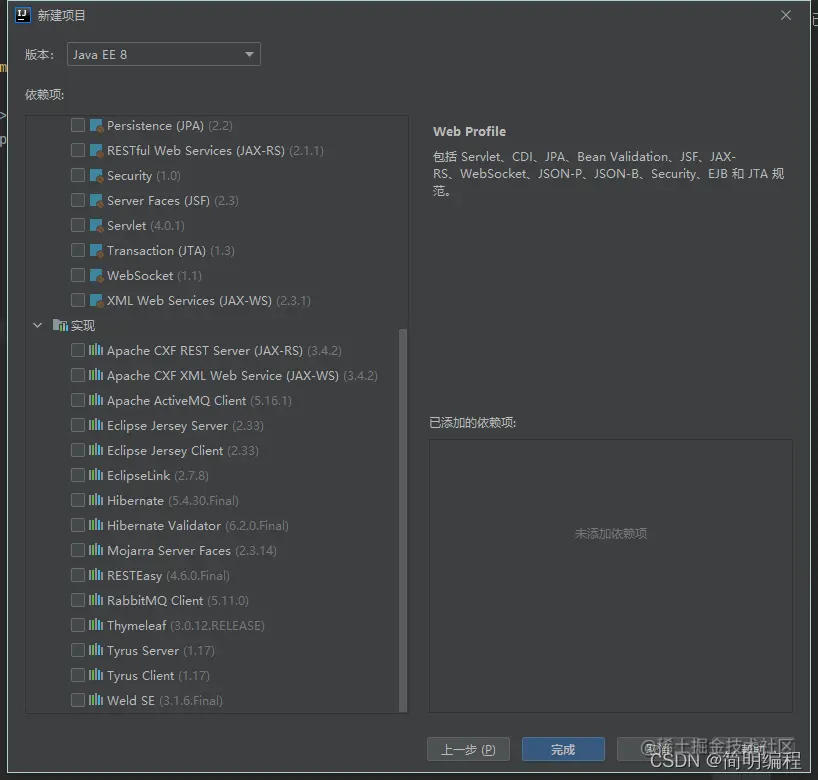Viewport: 818px width, 780px height.
Task: Click the IntelliJ logo in title bar
Action: (22, 15)
